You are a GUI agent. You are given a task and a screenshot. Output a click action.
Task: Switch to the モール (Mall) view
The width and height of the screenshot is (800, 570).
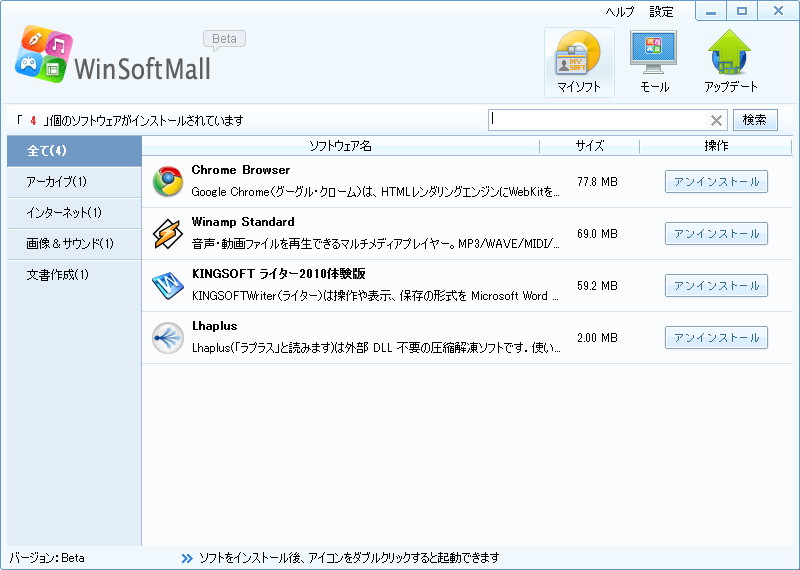point(654,62)
